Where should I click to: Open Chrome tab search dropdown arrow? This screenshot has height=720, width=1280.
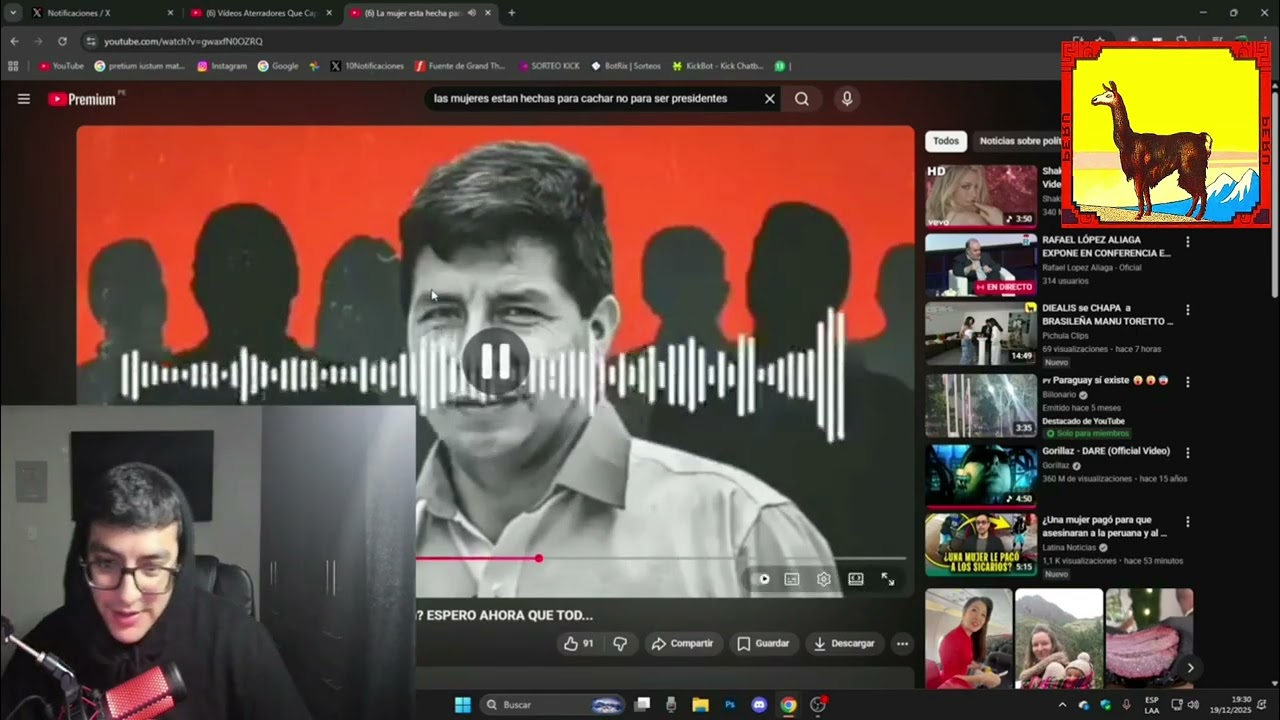tap(13, 13)
